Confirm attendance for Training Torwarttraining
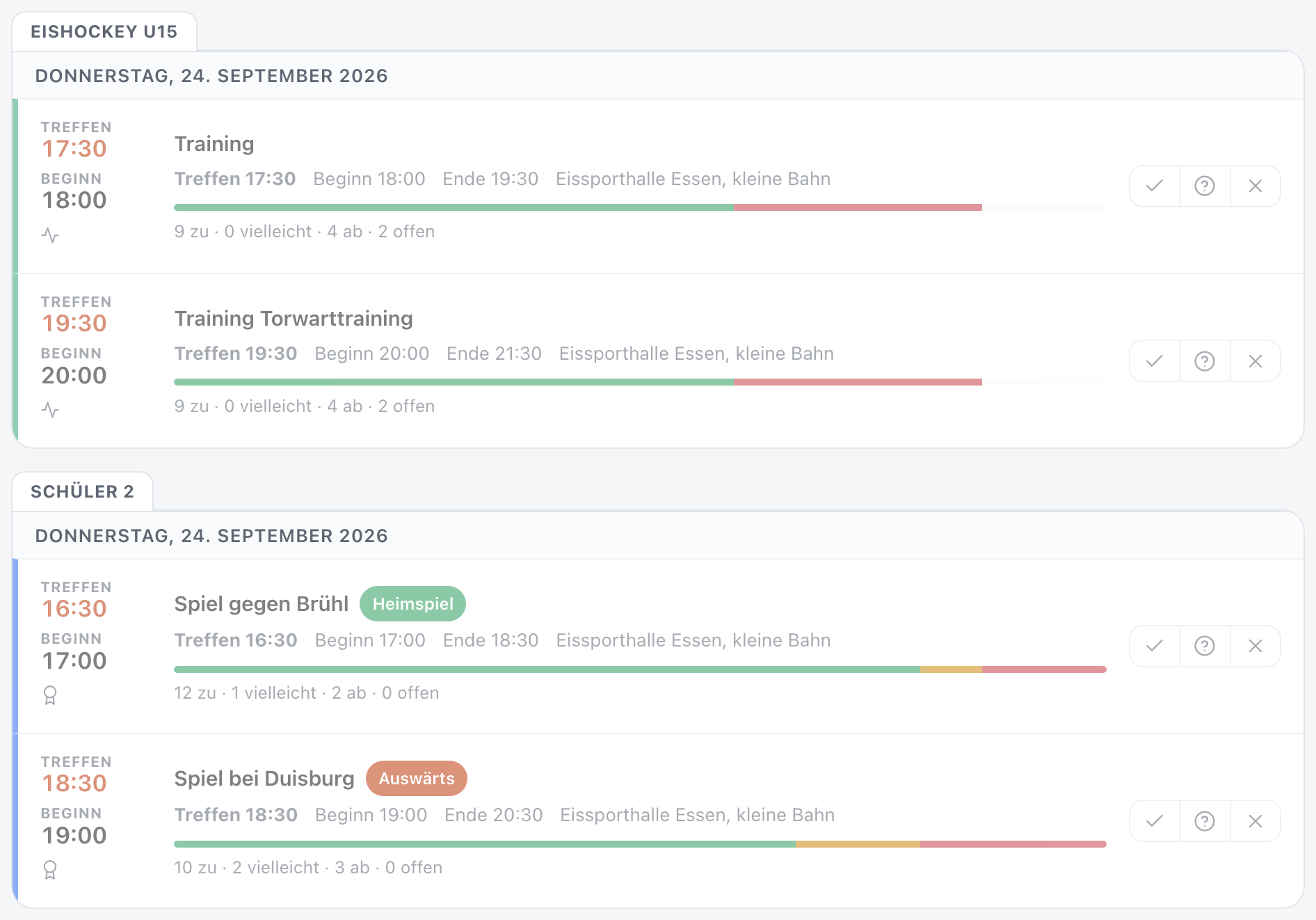Viewport: 1316px width, 920px height. click(x=1155, y=361)
